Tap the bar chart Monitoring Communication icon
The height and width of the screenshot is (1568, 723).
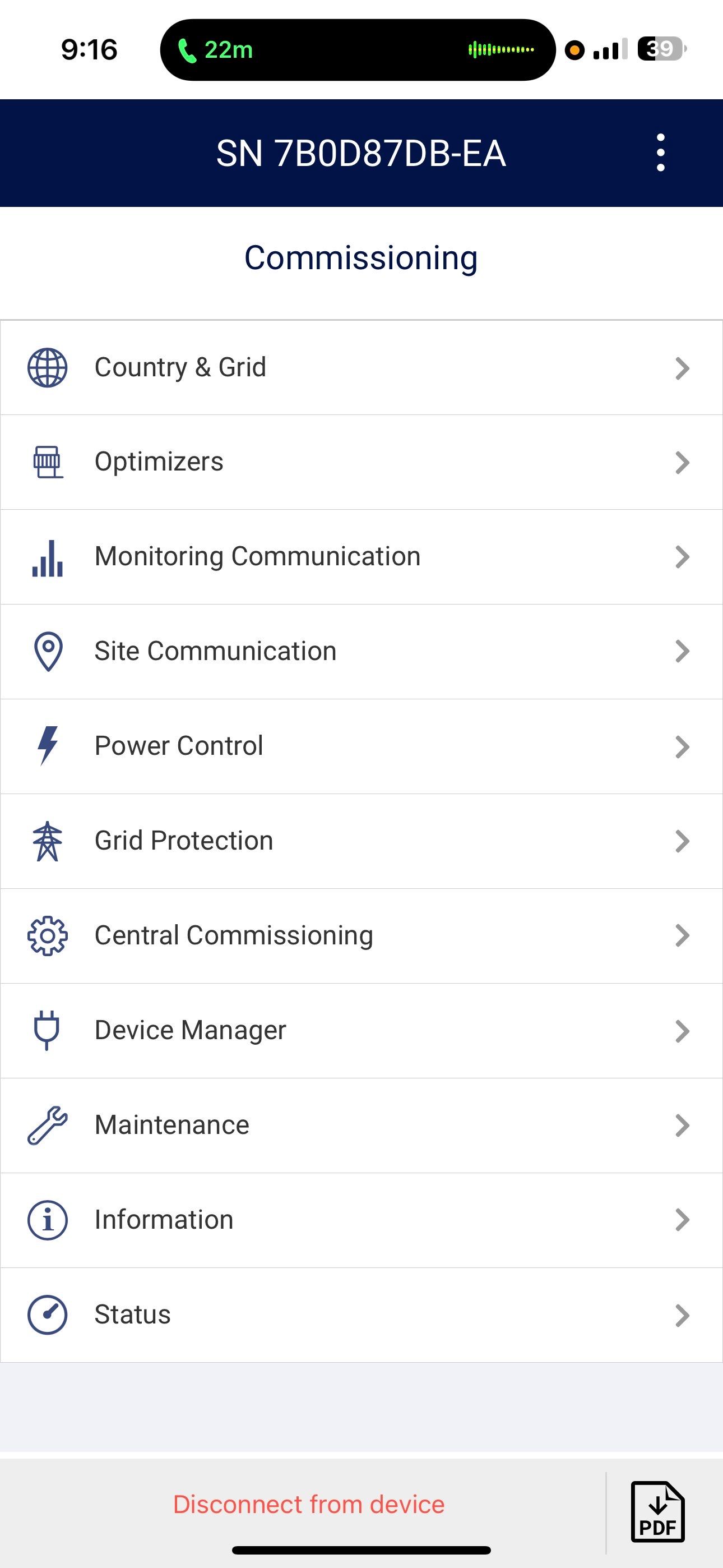coord(48,557)
